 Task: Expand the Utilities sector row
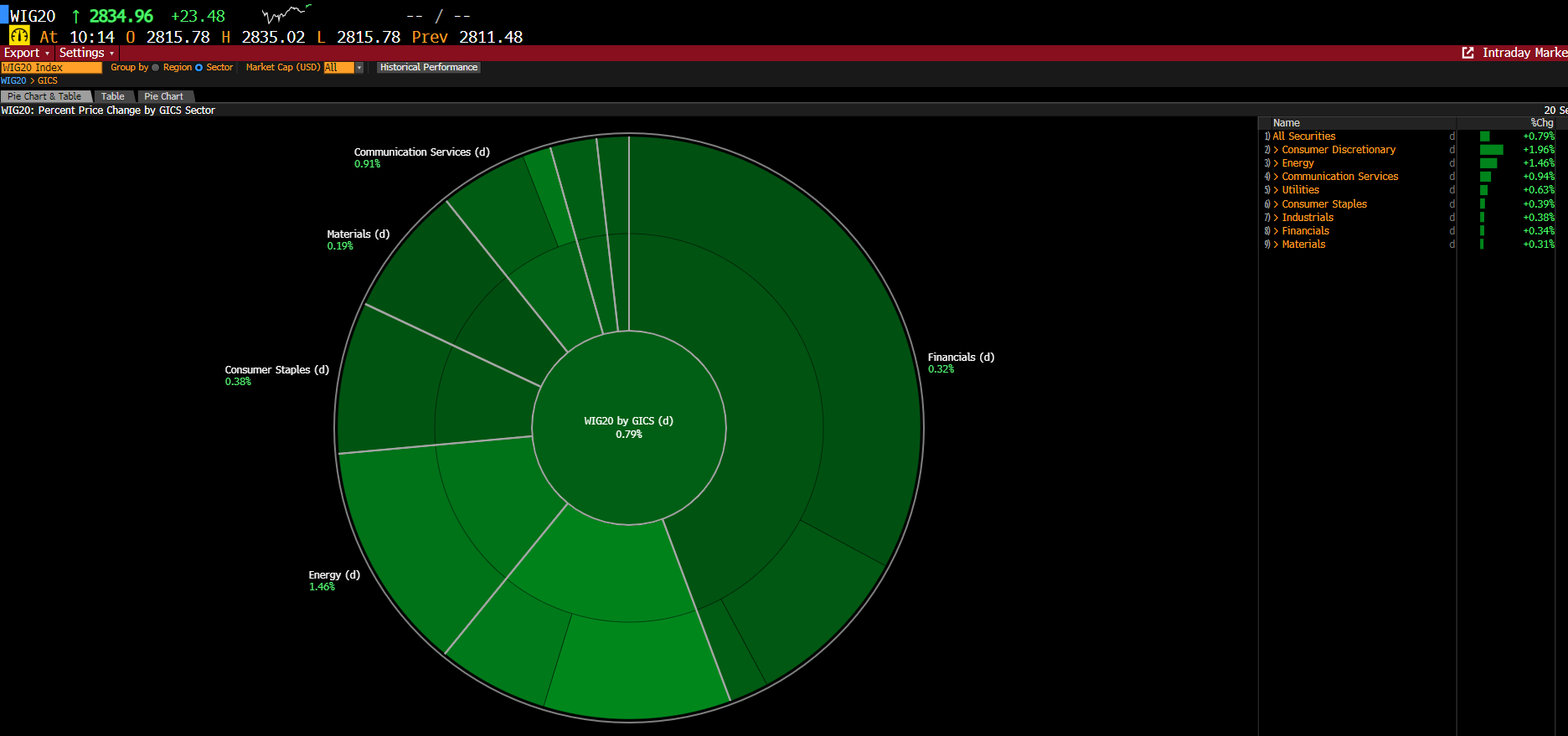coord(1276,190)
